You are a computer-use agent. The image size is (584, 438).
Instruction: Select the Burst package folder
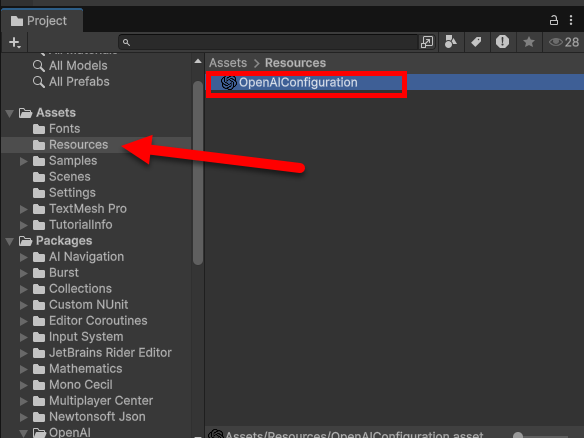(x=56, y=273)
